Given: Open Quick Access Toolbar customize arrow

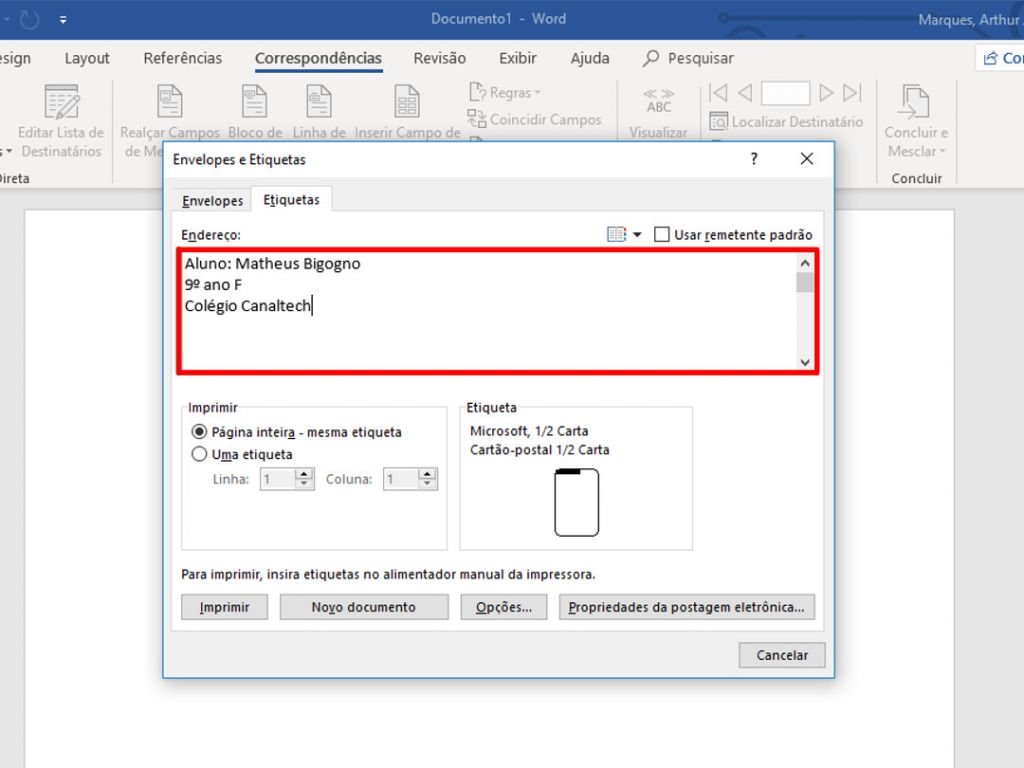Looking at the screenshot, I should click(x=63, y=20).
